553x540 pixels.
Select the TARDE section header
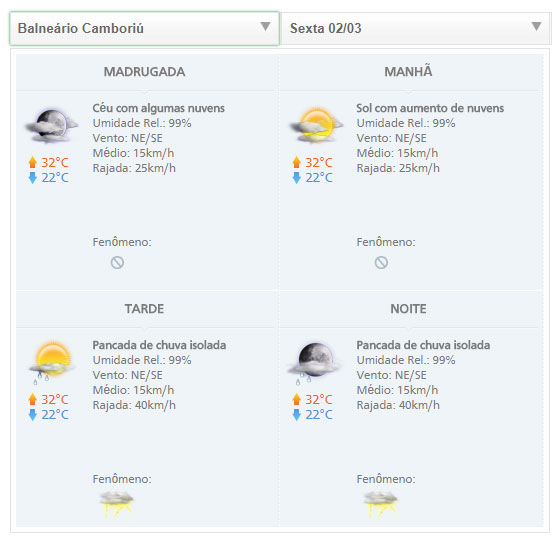pos(144,309)
